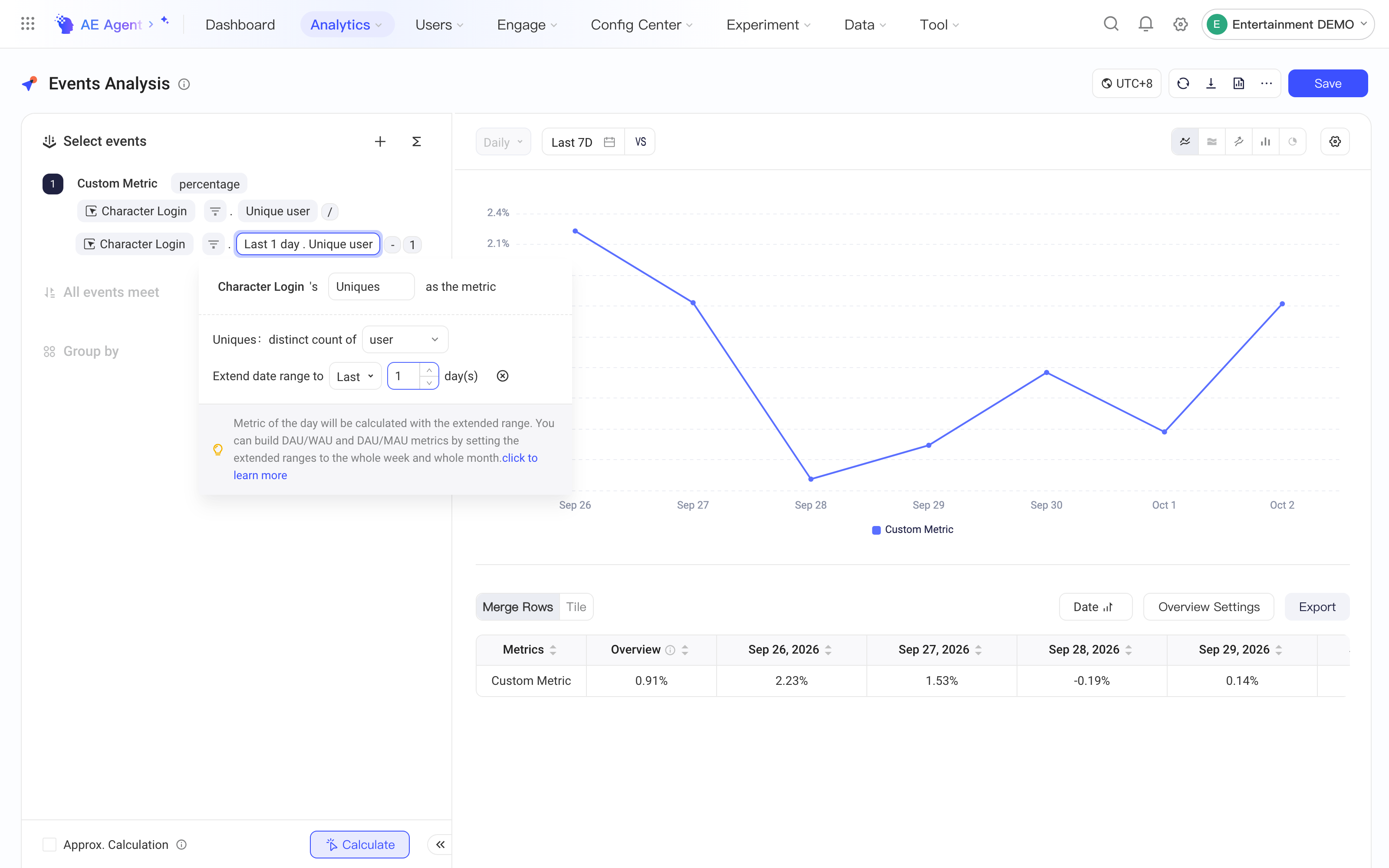Switch to the bar chart view
Image resolution: width=1389 pixels, height=868 pixels.
(1265, 142)
